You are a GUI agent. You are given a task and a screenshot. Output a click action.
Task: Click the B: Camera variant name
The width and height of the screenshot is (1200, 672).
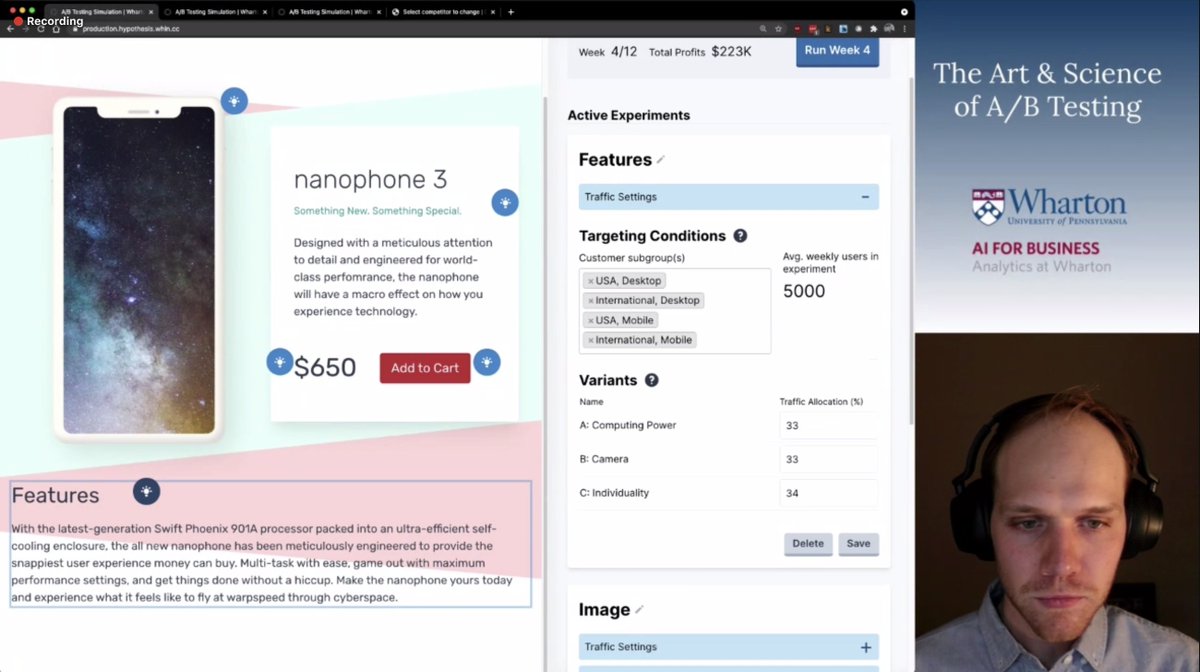604,460
